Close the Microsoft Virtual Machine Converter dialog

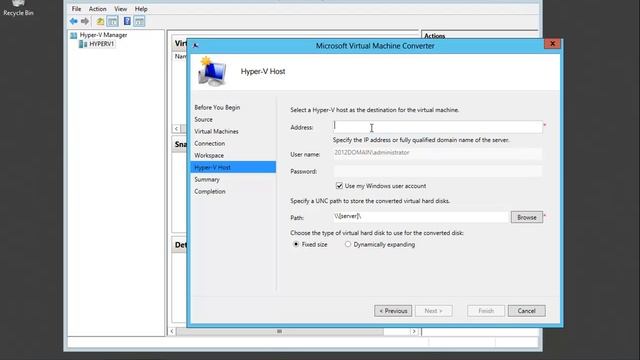tap(552, 44)
